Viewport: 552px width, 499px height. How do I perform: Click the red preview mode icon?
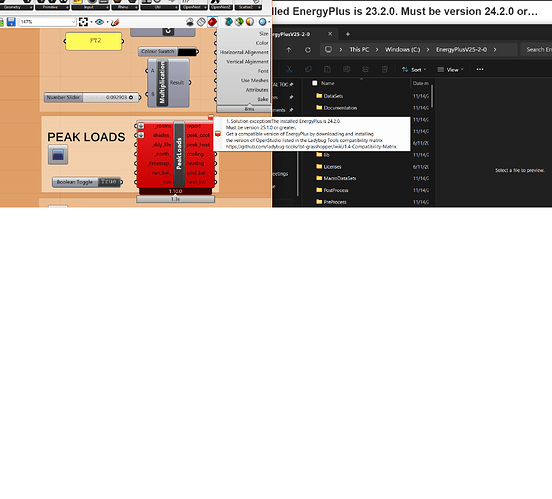click(x=212, y=22)
